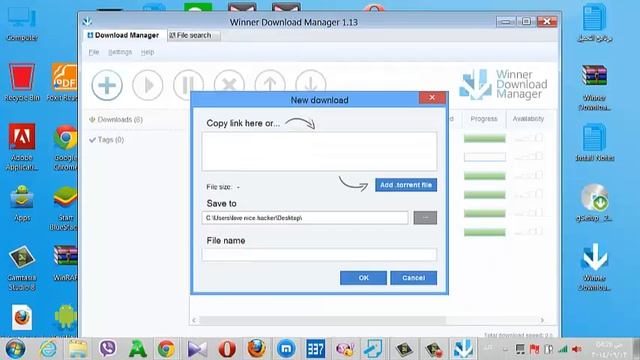
Task: Click the first row's progress bar
Action: click(x=484, y=139)
